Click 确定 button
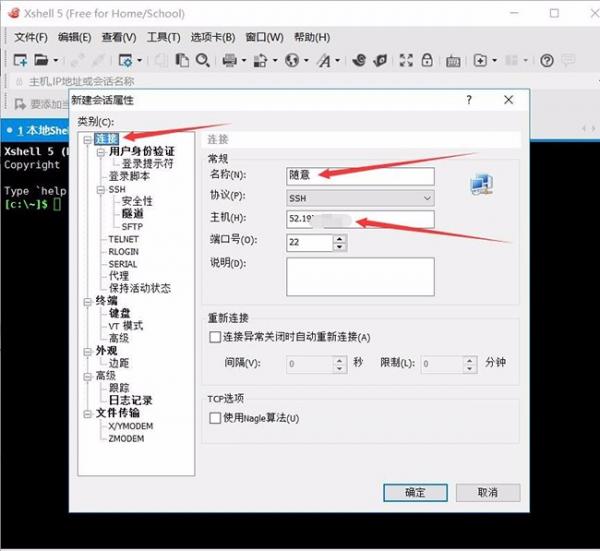The height and width of the screenshot is (551, 600). click(x=415, y=492)
